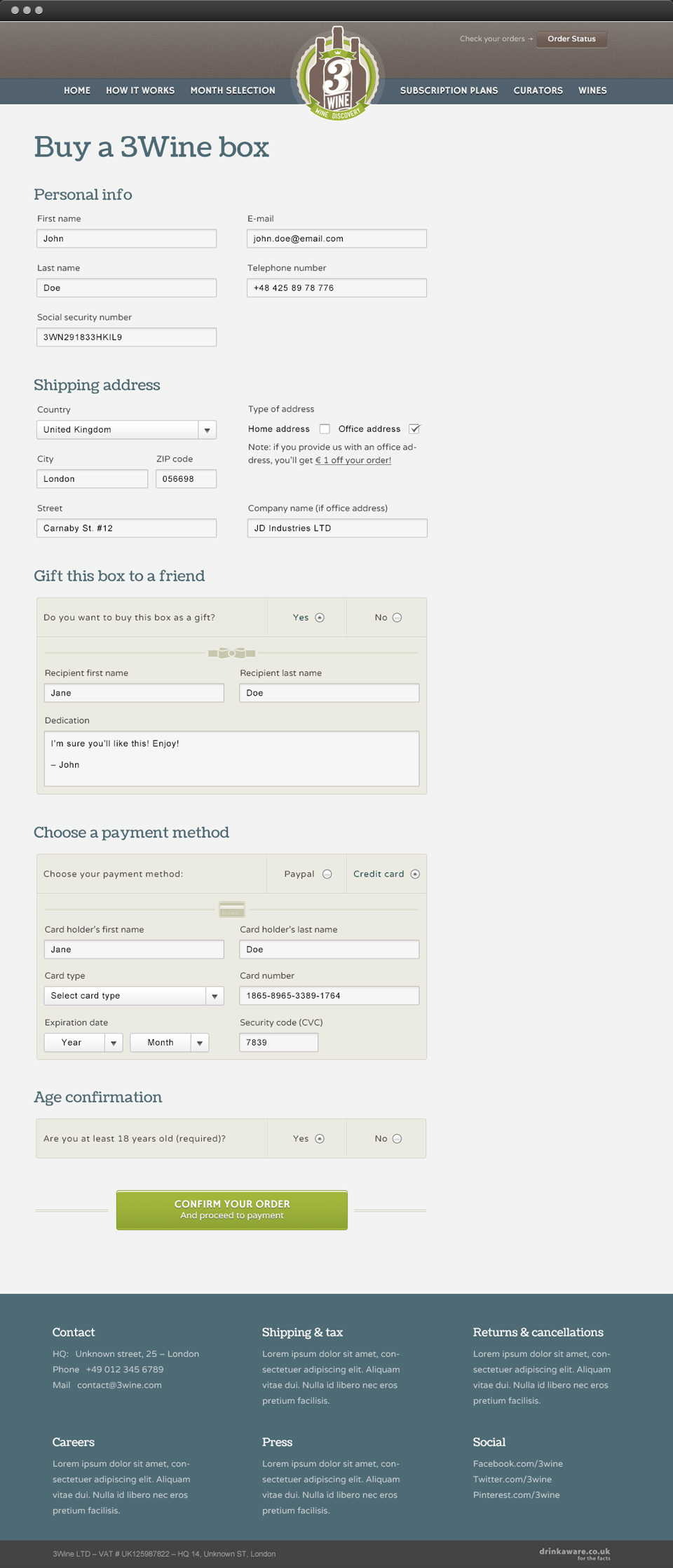The width and height of the screenshot is (673, 1568).
Task: Click the E-mail input field
Action: coord(336,238)
